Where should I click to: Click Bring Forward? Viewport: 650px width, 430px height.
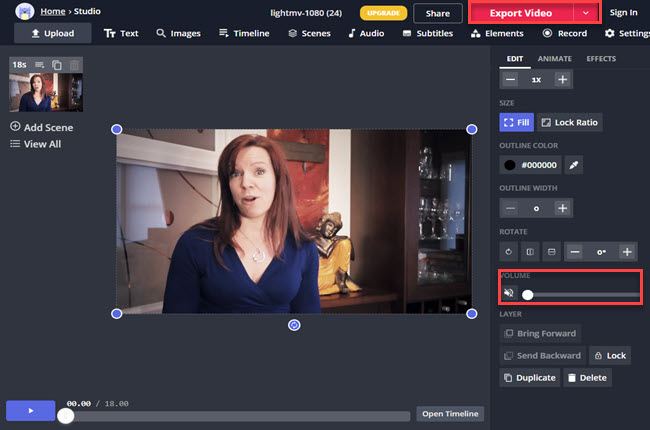coord(540,333)
